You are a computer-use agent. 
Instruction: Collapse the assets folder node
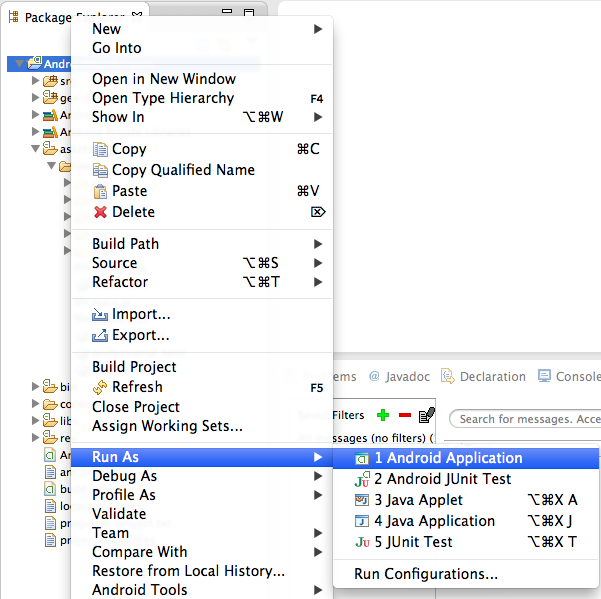click(36, 148)
